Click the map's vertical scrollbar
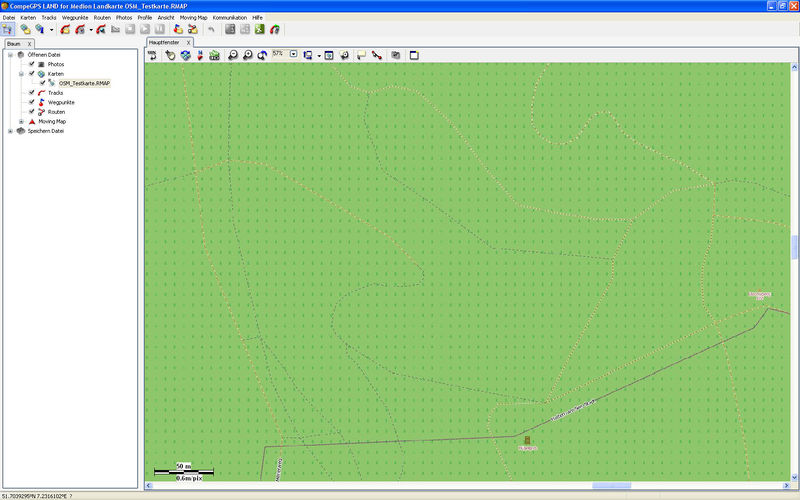This screenshot has height=500, width=800. point(795,246)
